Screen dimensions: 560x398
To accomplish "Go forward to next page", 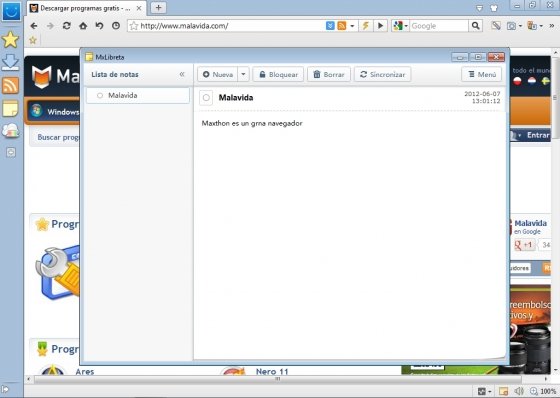I will tap(50, 26).
